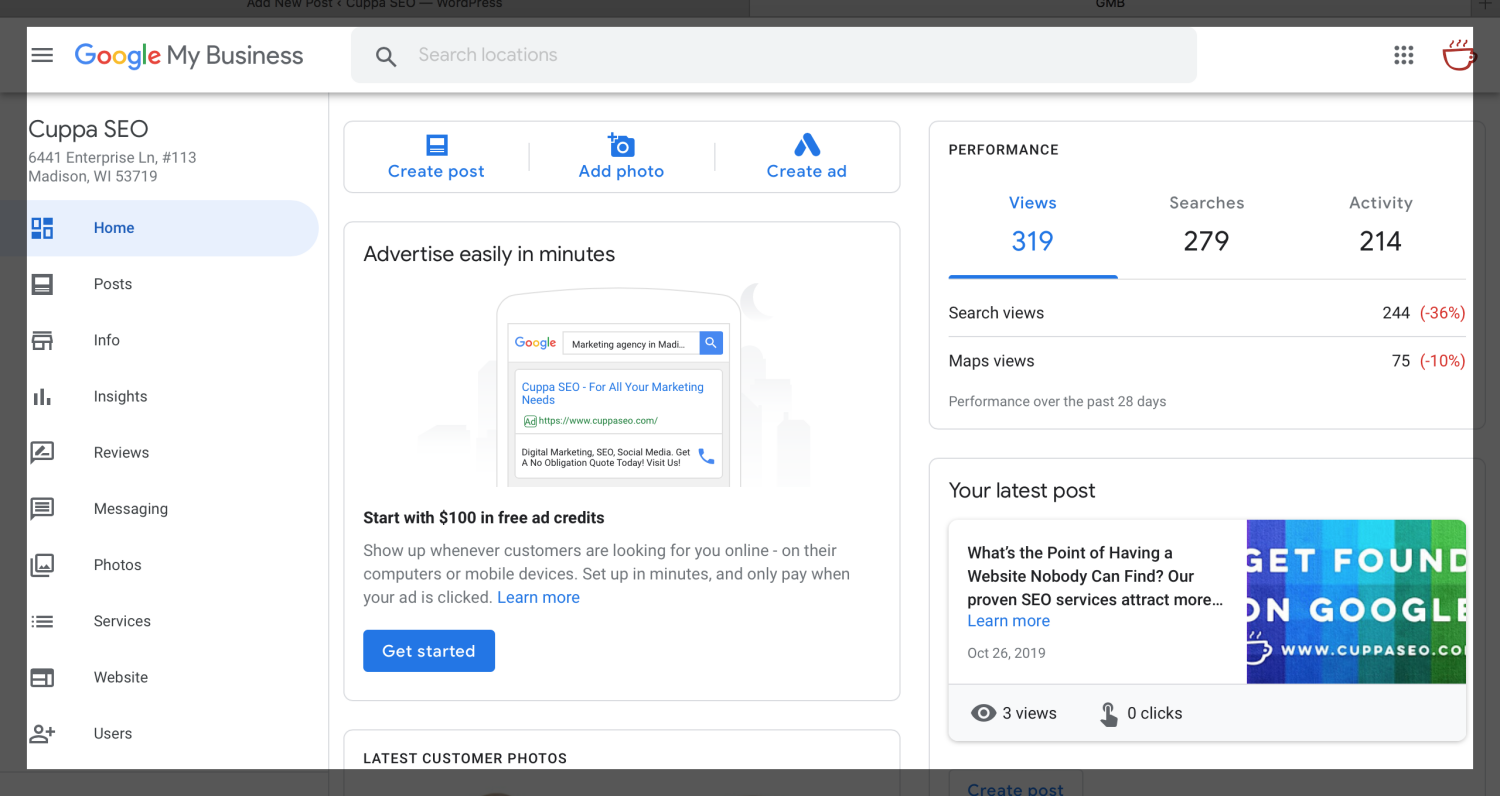The image size is (1500, 796).
Task: Click the Add photo camera icon
Action: coord(621,144)
